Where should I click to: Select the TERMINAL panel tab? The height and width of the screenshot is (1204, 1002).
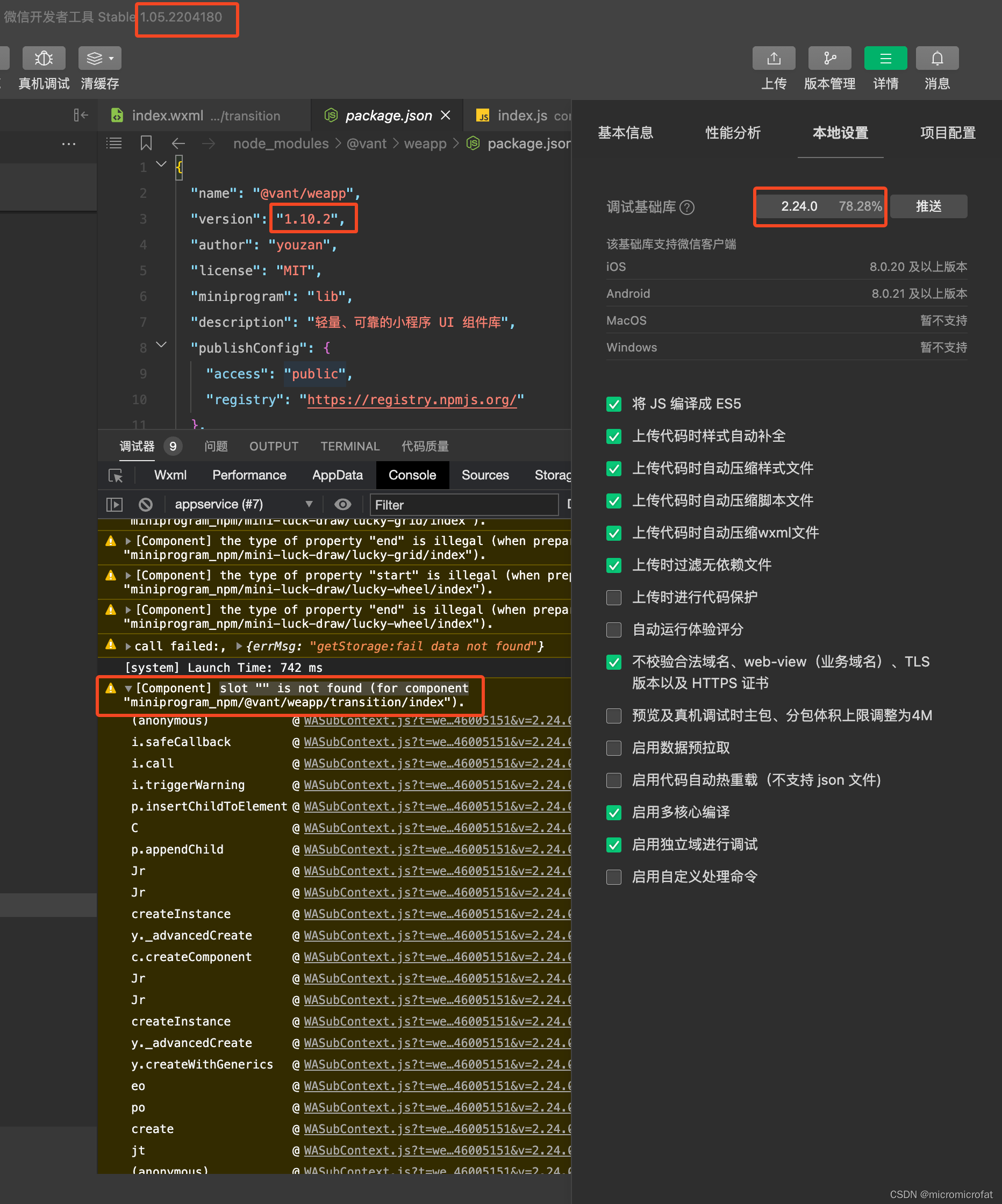350,446
